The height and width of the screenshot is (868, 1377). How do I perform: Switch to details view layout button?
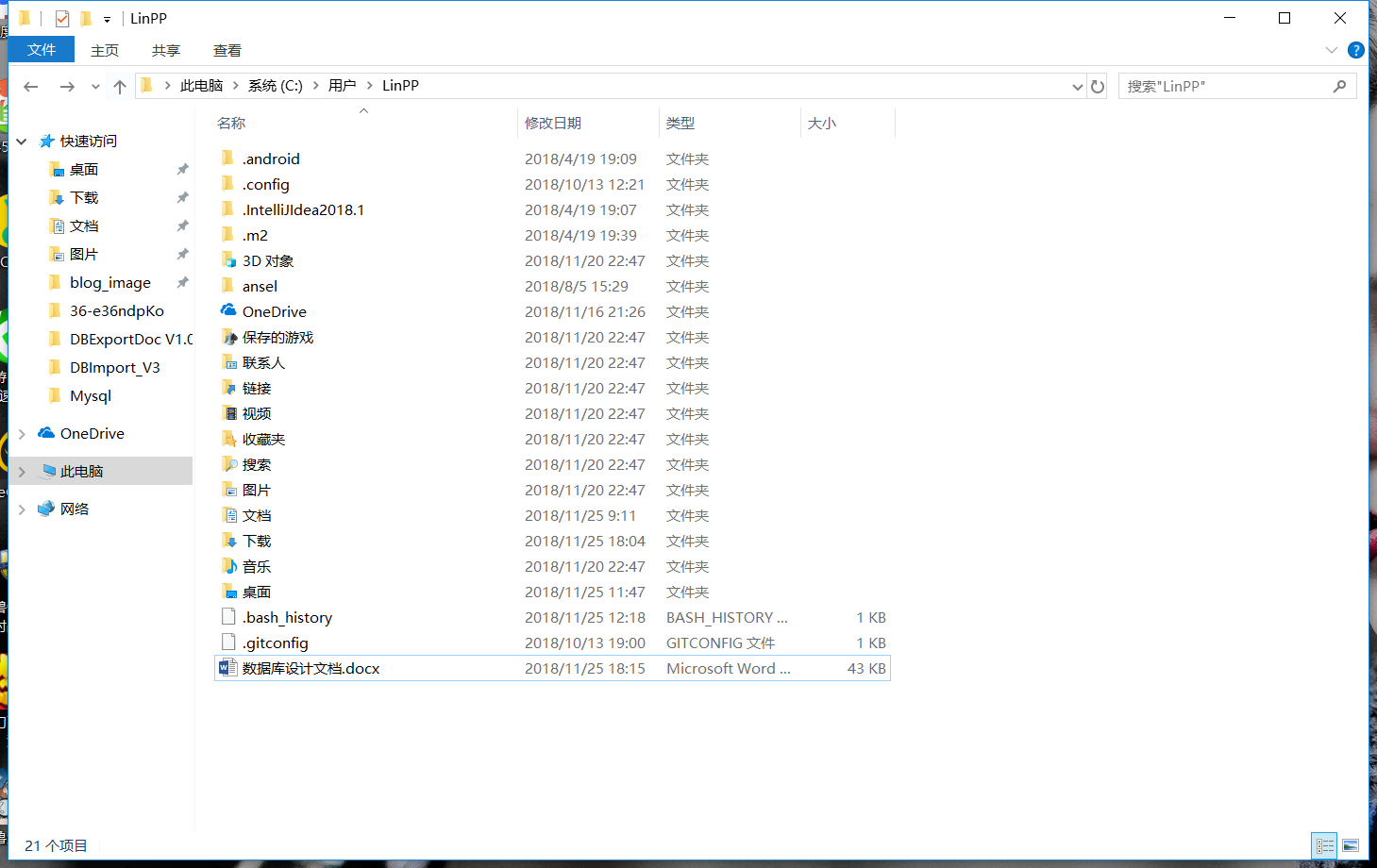coord(1325,846)
